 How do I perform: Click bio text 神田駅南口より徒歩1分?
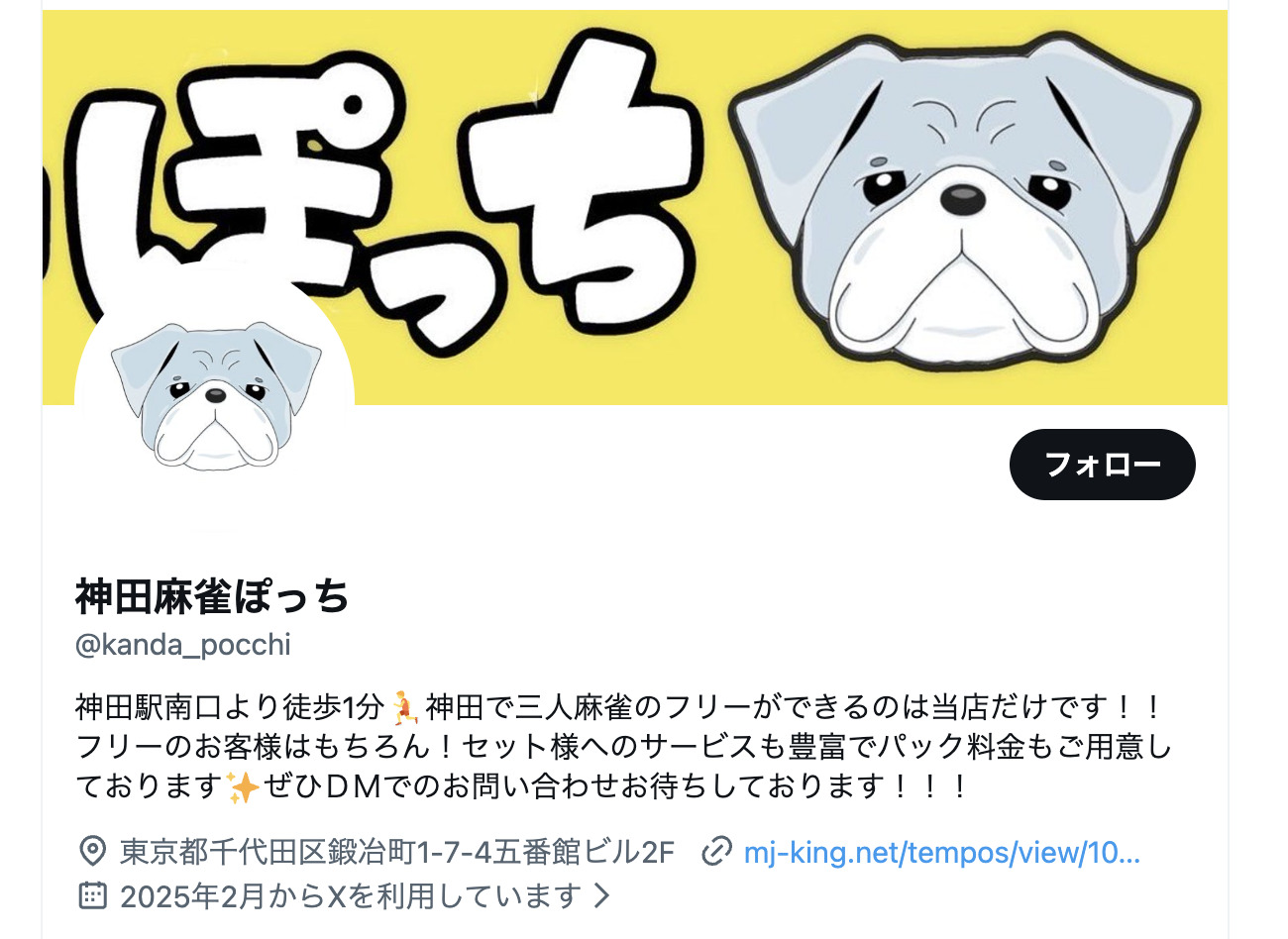coord(230,707)
